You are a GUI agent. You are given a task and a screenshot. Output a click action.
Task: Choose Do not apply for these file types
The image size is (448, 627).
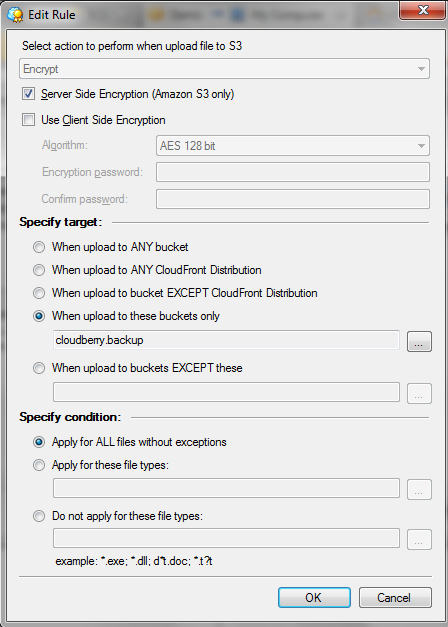[x=39, y=516]
